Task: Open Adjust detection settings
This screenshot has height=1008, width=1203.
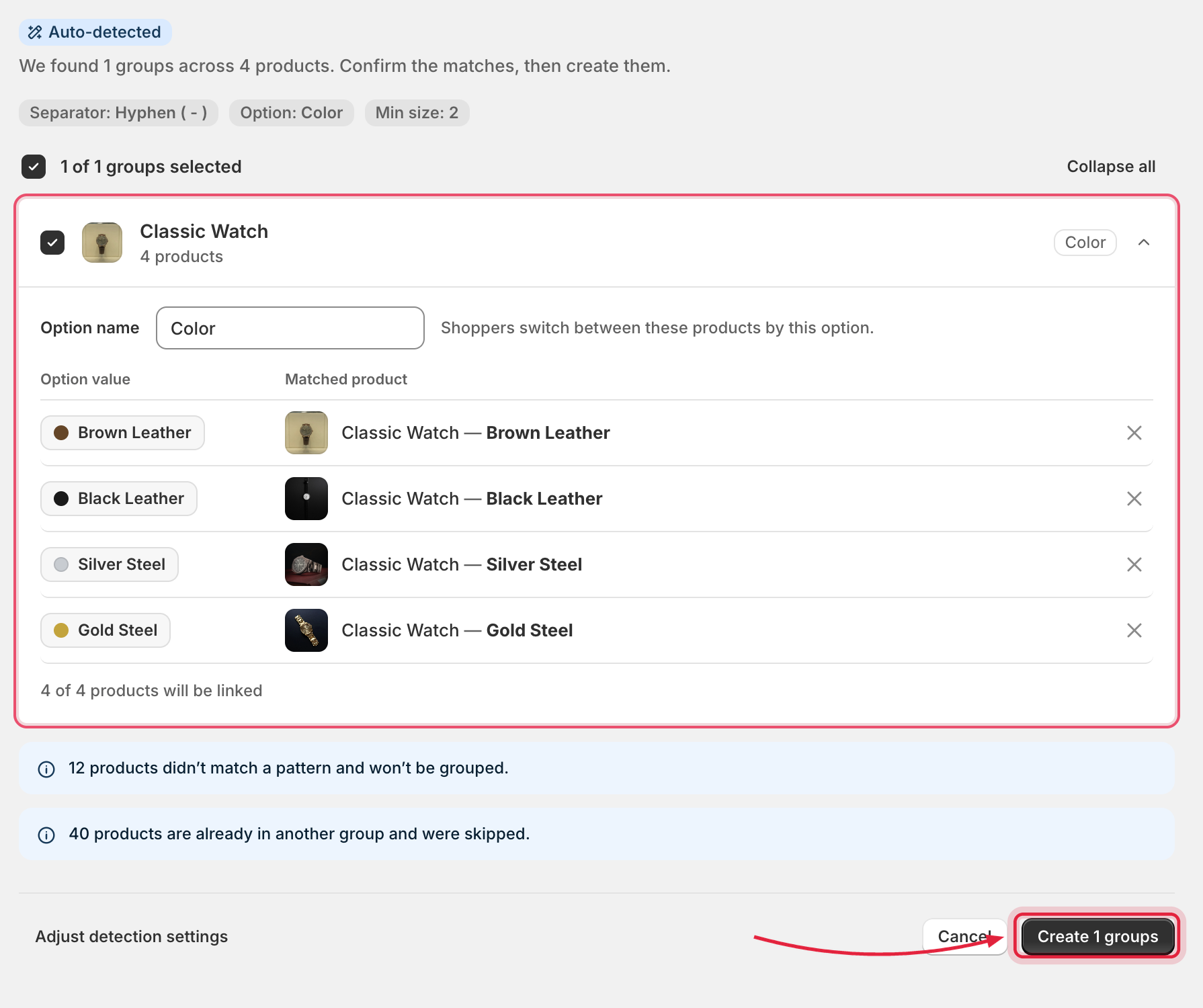Action: (132, 937)
